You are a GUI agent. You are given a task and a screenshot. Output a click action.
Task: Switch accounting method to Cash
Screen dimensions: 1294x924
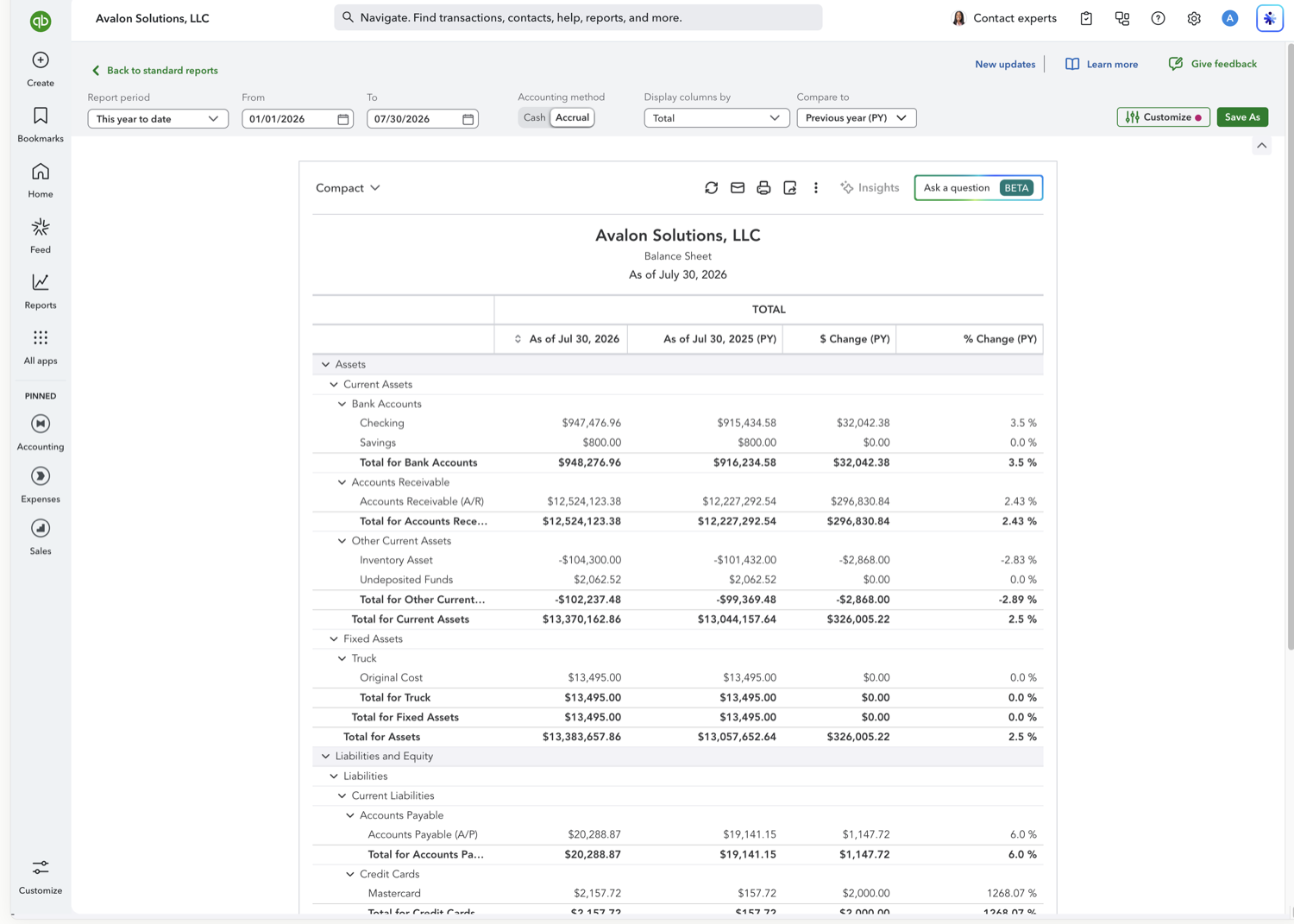(534, 118)
